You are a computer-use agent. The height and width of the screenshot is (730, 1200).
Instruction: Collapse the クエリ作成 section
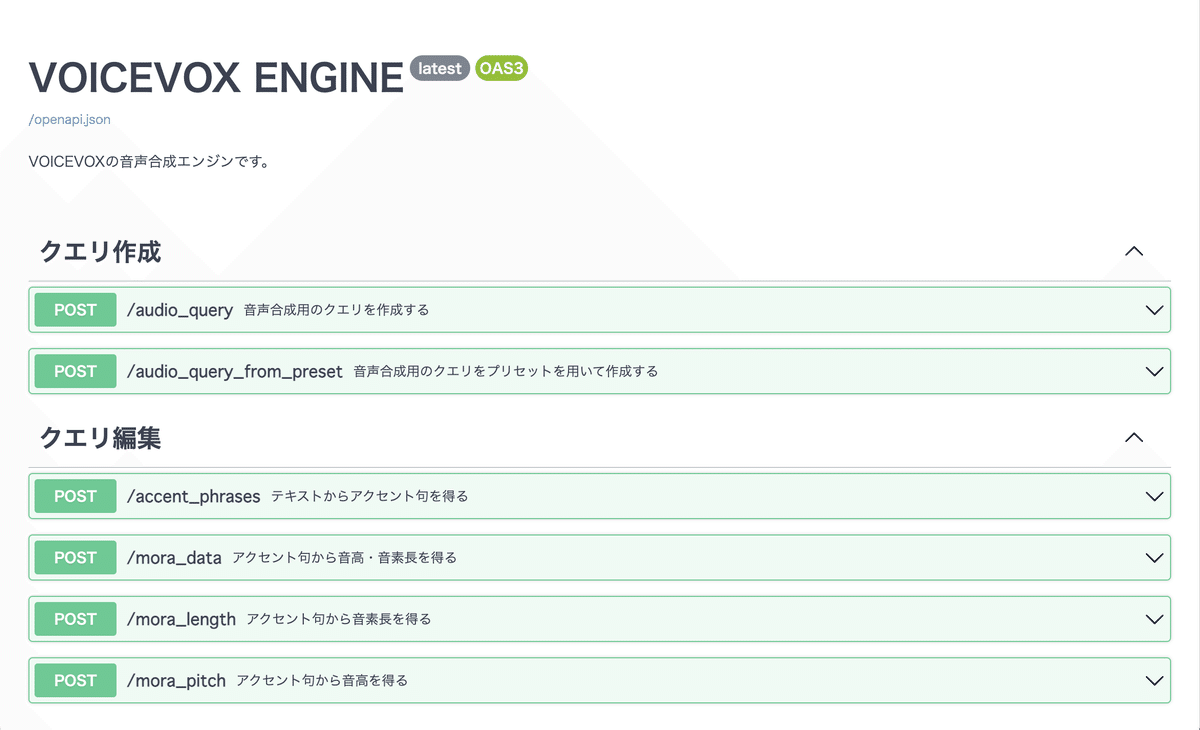click(x=1134, y=252)
